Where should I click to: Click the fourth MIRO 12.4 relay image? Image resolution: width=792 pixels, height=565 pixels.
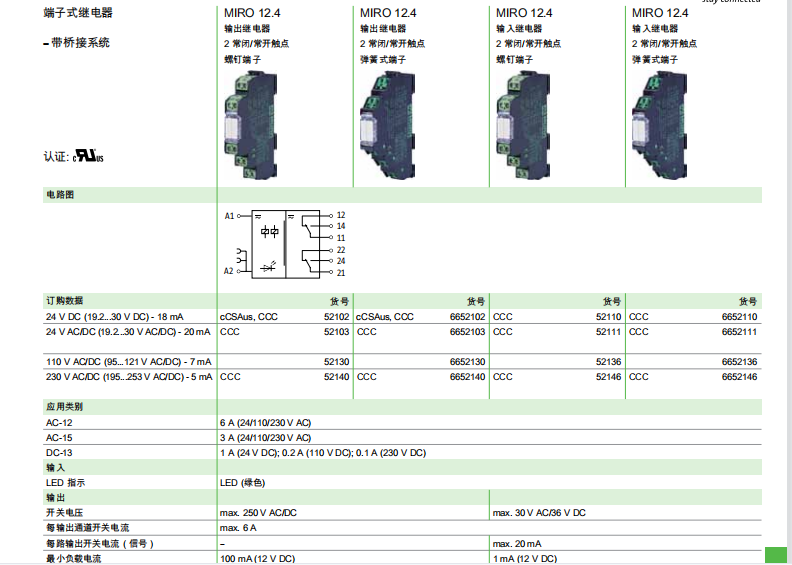[660, 125]
